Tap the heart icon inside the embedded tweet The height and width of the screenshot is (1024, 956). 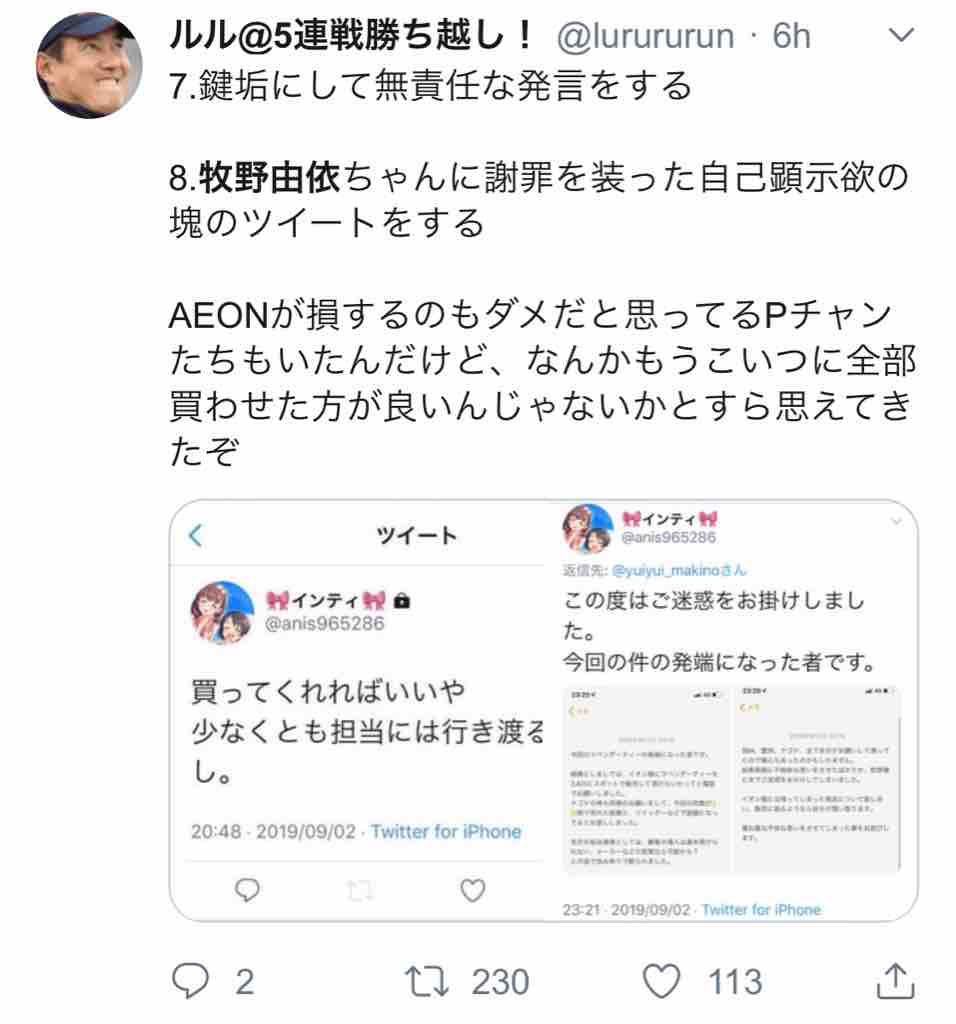click(x=472, y=889)
